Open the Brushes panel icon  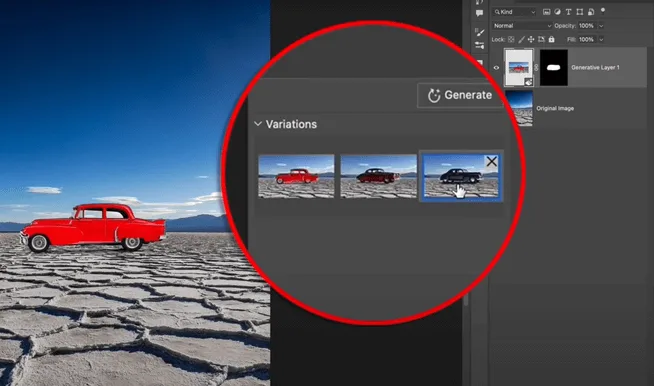(x=480, y=32)
